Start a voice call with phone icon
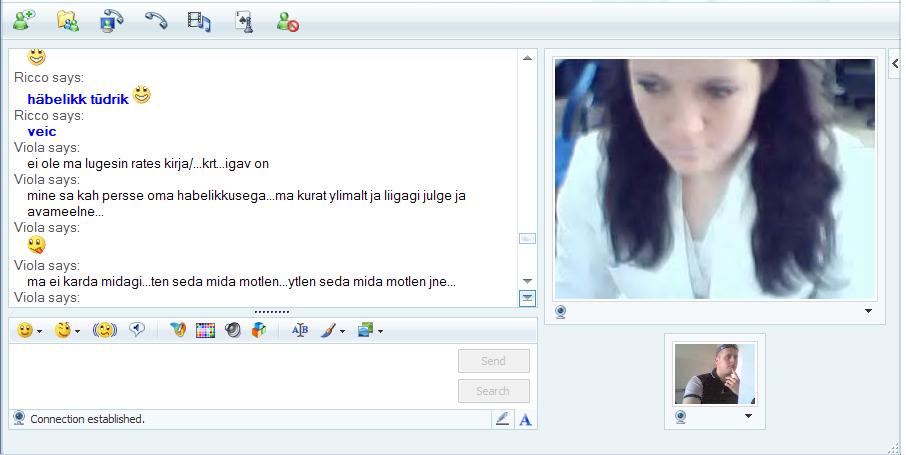This screenshot has height=455, width=906. [155, 21]
